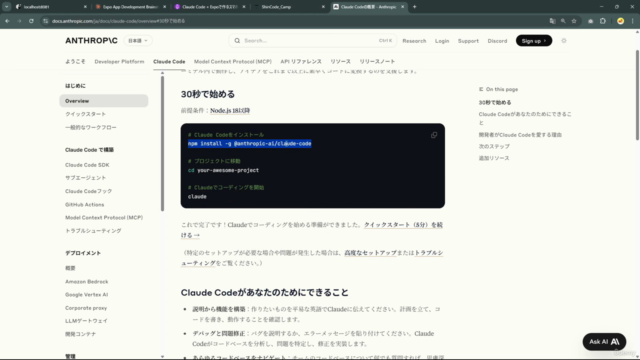
Task: Follow the Node.js 18以降 link
Action: point(230,111)
